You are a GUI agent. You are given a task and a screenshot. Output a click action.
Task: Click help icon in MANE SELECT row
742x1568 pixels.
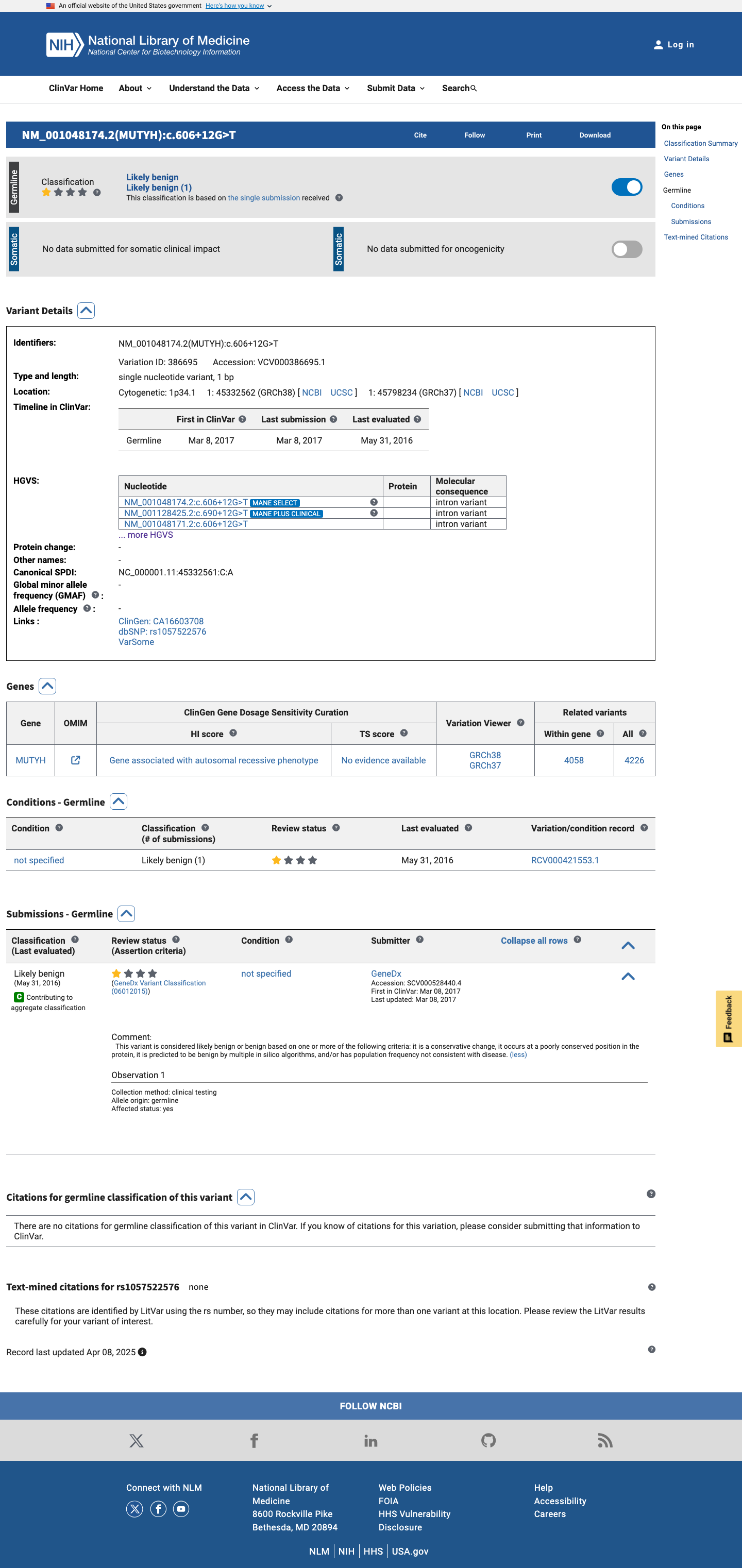(x=374, y=502)
